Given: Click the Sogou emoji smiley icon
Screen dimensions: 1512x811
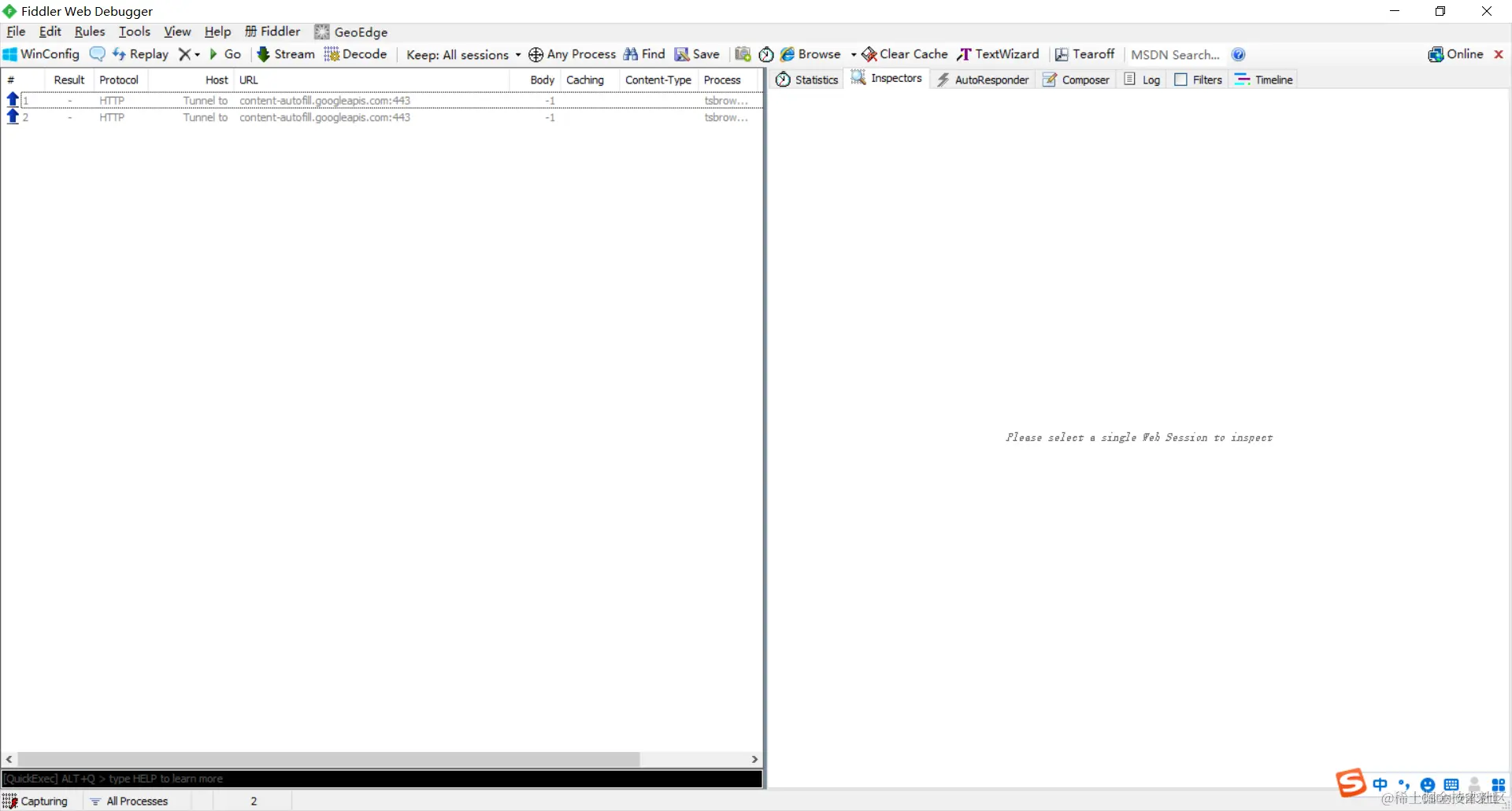Looking at the screenshot, I should click(x=1428, y=785).
